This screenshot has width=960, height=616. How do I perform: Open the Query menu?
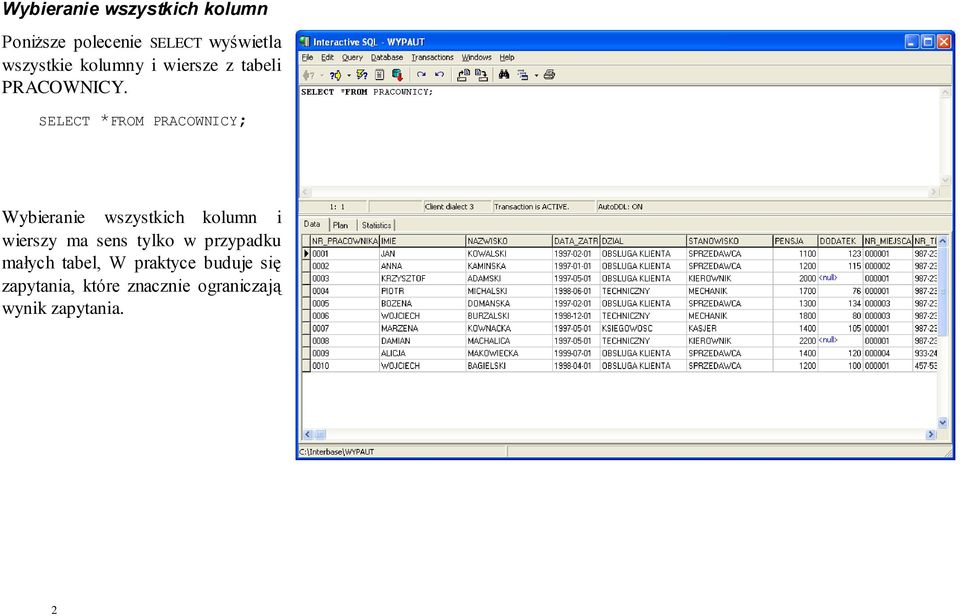click(x=352, y=58)
